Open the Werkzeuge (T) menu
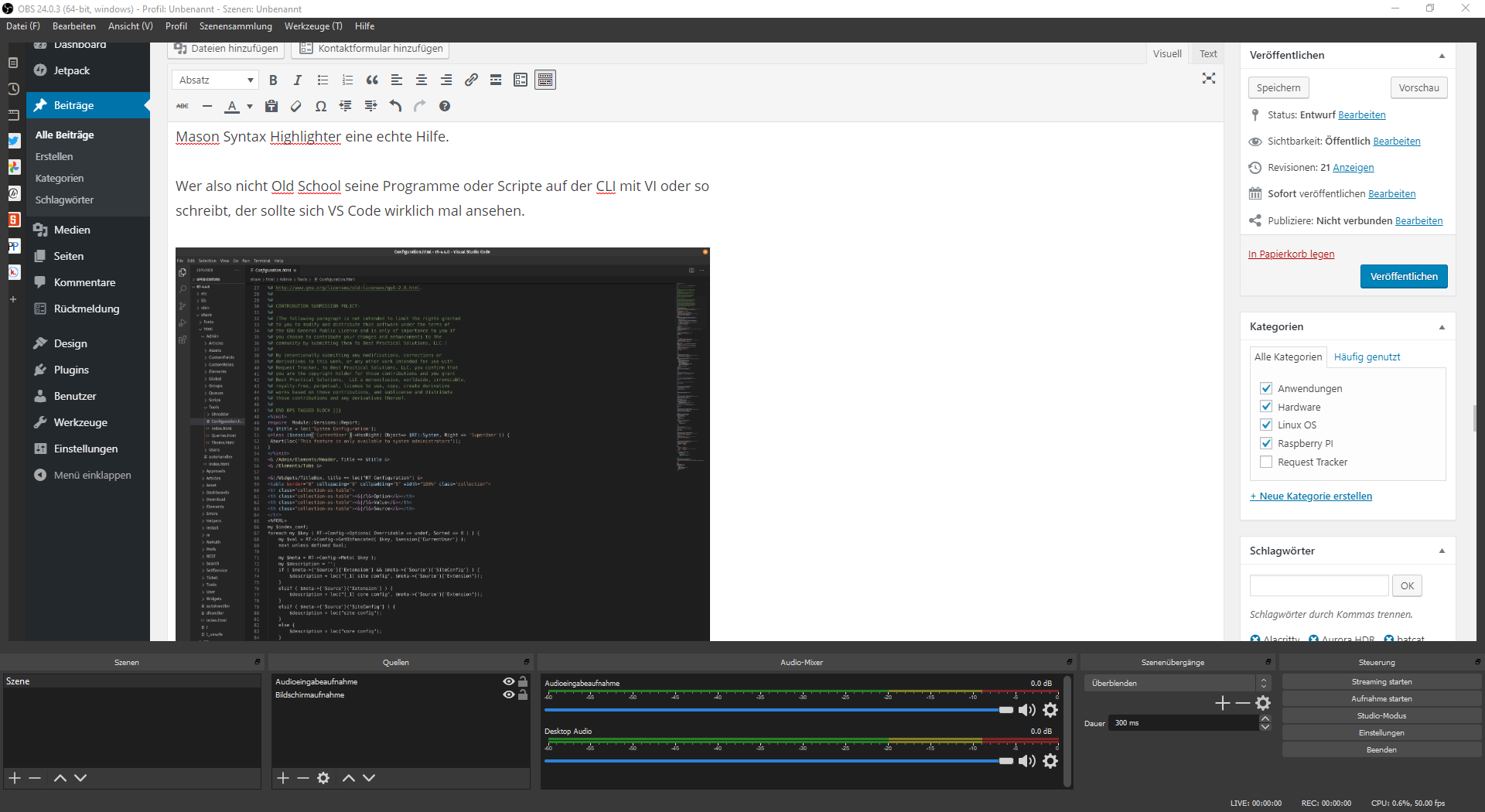The image size is (1485, 812). point(312,26)
